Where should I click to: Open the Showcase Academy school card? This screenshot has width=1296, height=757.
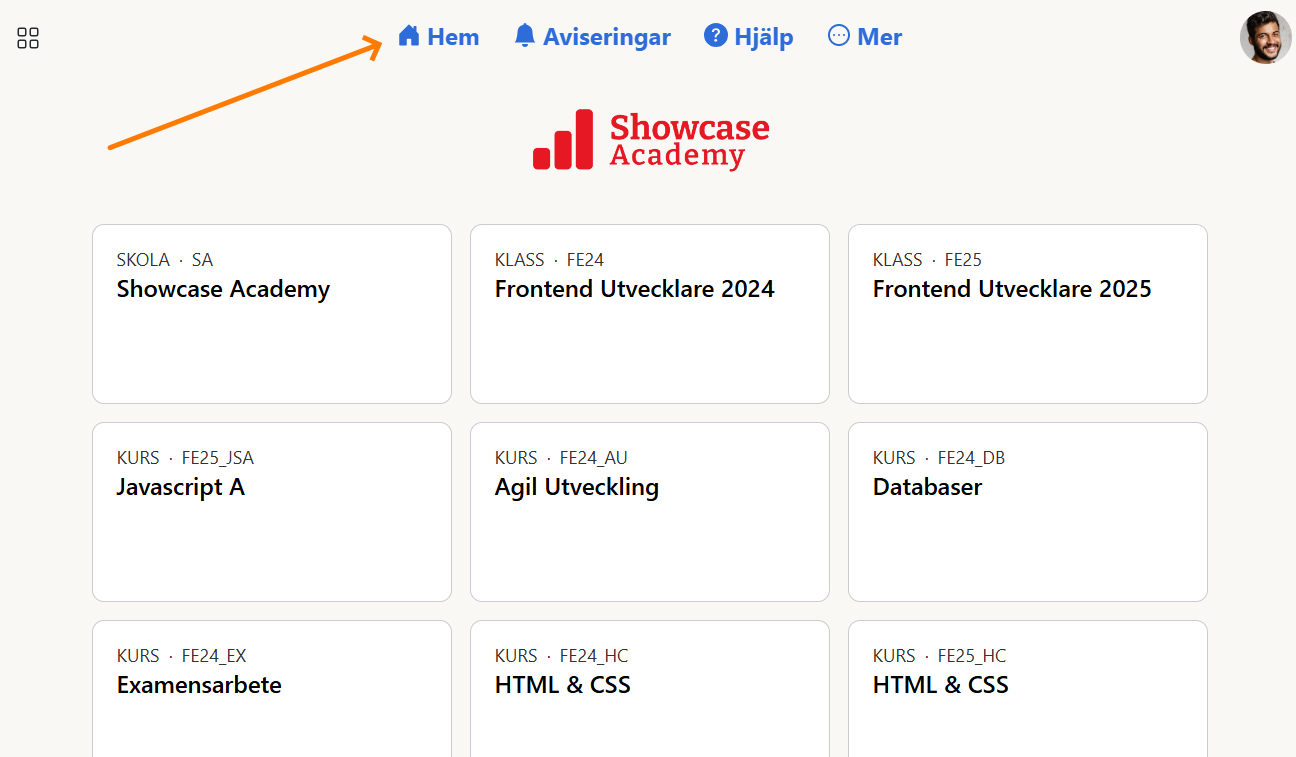click(x=272, y=314)
